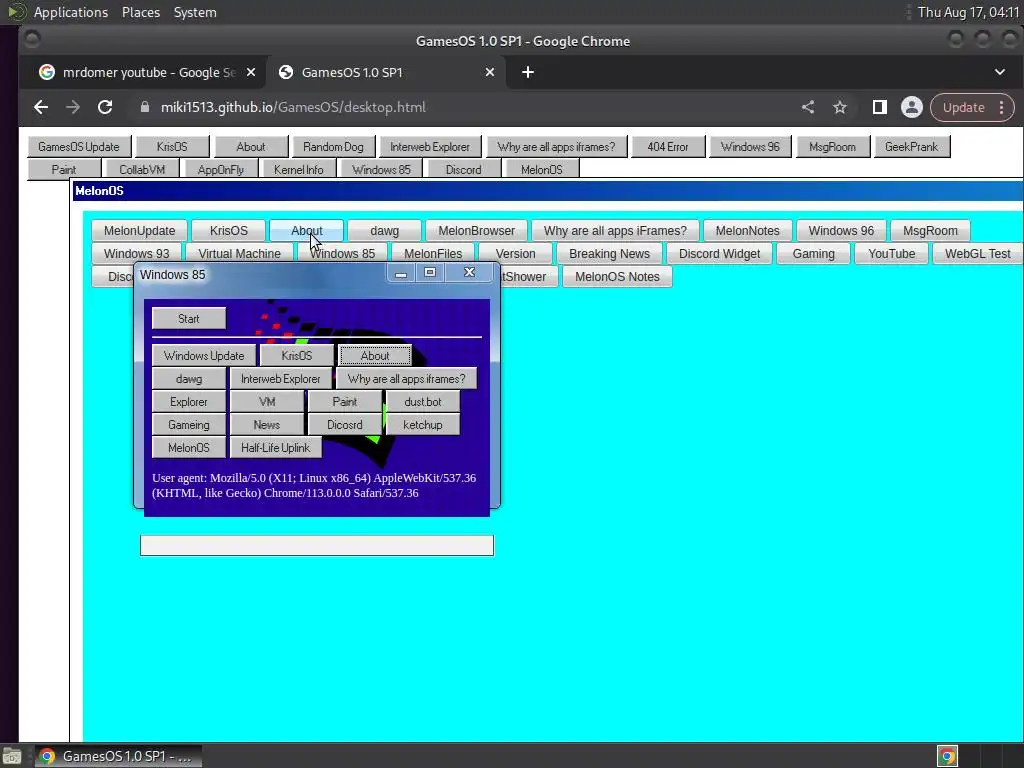The width and height of the screenshot is (1024, 768).
Task: Bookmark the page with the star icon
Action: [x=840, y=107]
